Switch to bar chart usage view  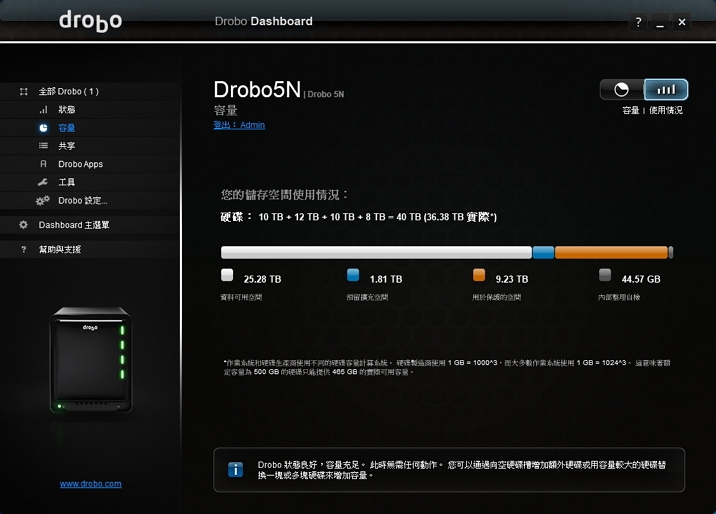point(666,89)
